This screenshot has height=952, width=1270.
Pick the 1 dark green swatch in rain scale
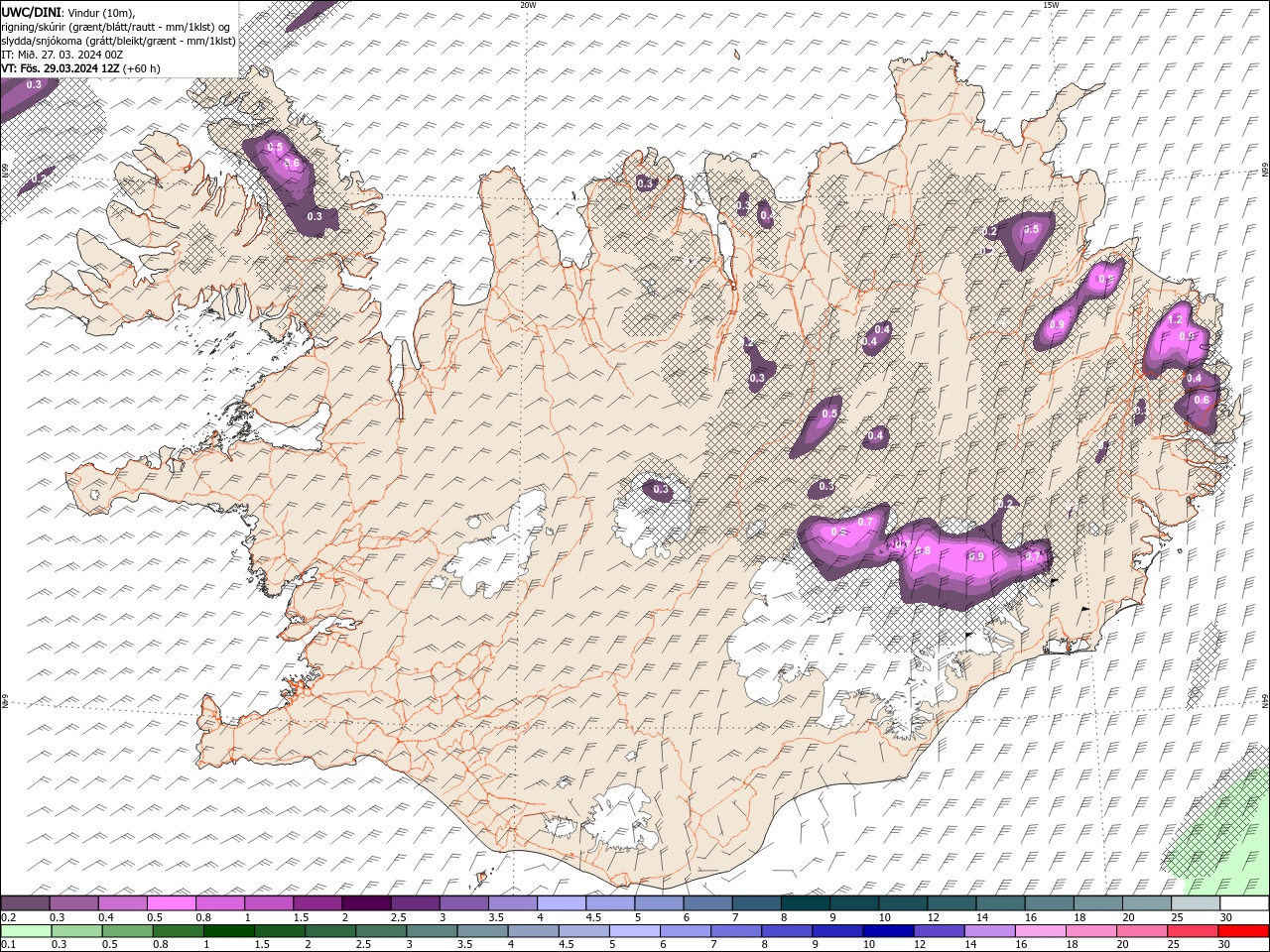point(228,931)
